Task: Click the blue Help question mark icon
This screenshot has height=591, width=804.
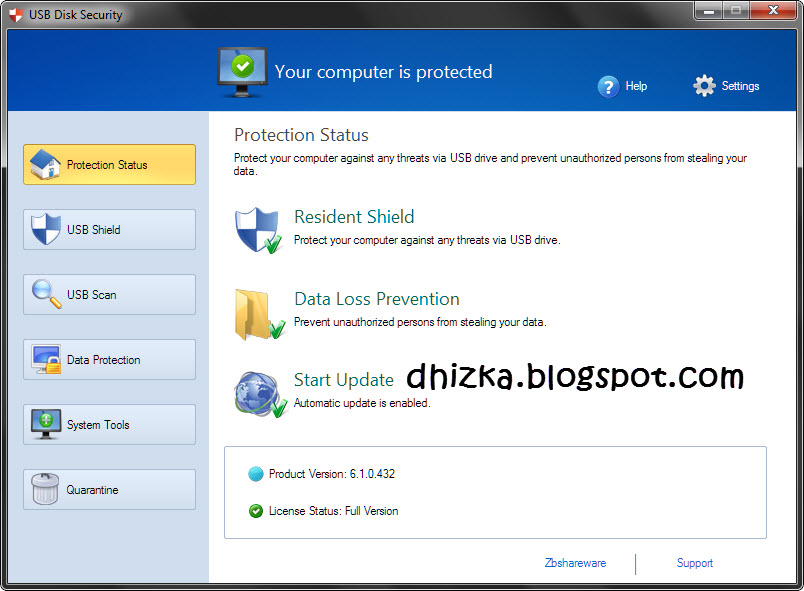Action: [x=608, y=86]
